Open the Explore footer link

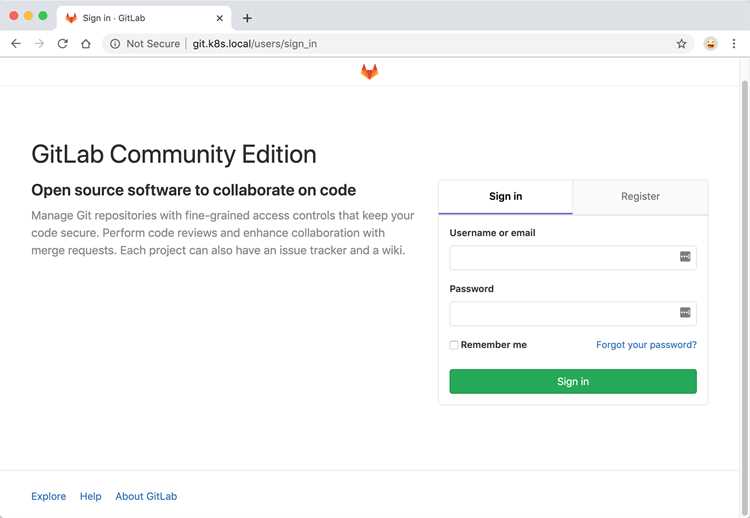tap(49, 496)
